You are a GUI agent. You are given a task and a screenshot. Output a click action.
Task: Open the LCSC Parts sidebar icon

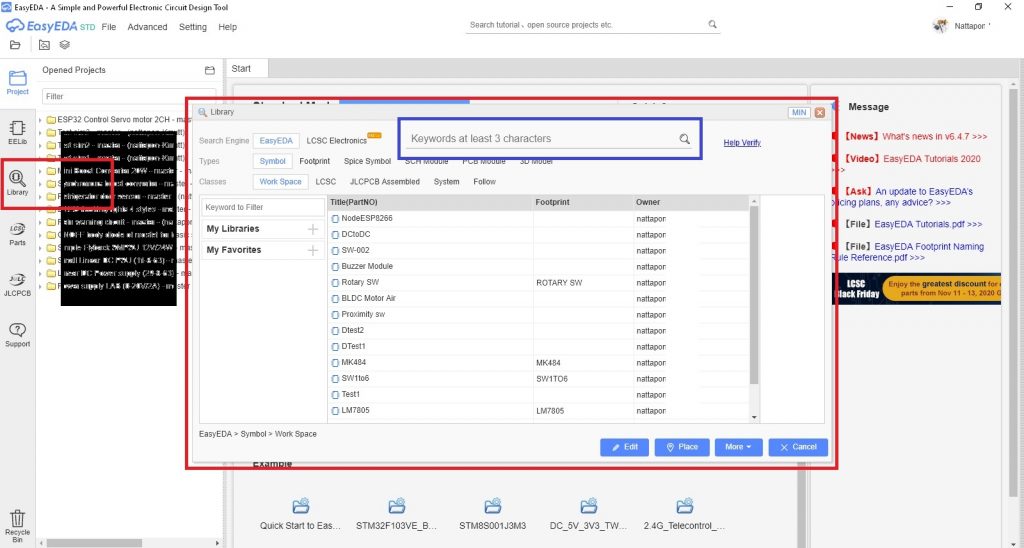click(x=18, y=234)
